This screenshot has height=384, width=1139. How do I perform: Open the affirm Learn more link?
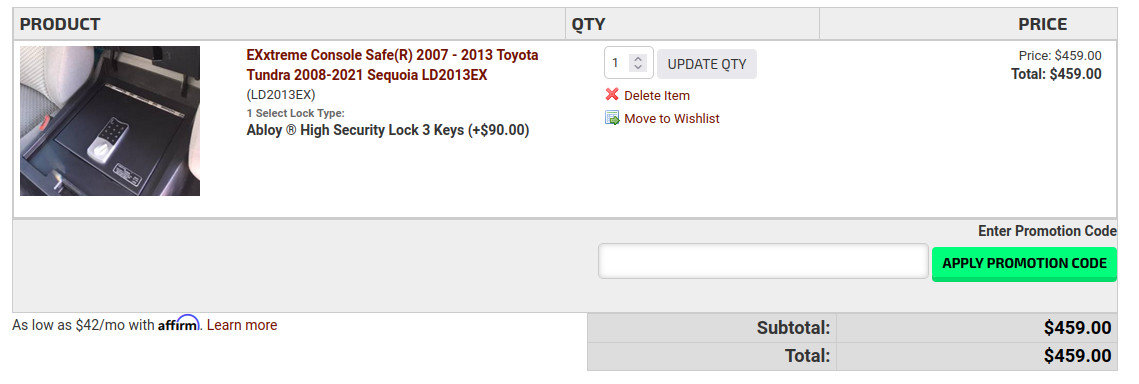(242, 325)
